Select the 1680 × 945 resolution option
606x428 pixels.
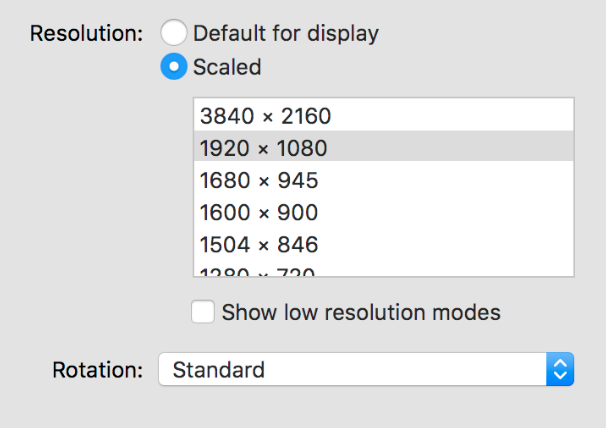tap(384, 180)
